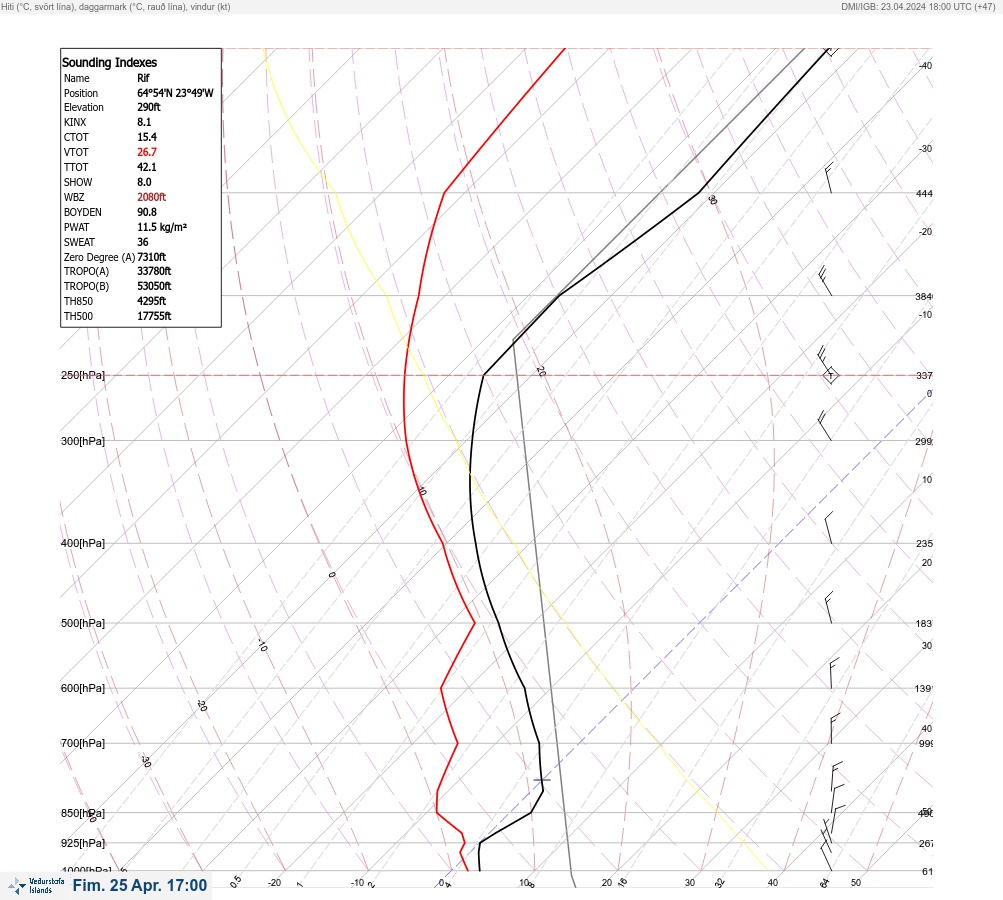Screen dimensions: 1003x900
Task: Select the WBZ value 2080ft
Action: click(x=152, y=197)
